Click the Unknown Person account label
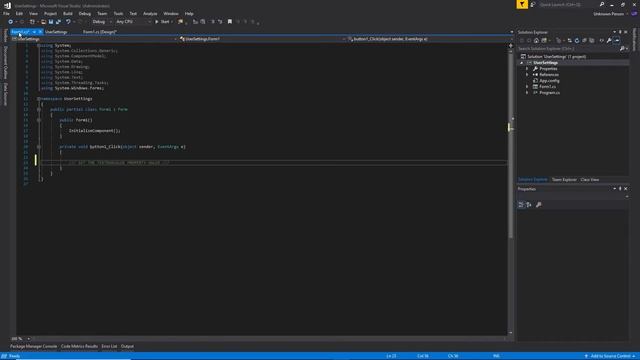The height and width of the screenshot is (360, 640). [x=608, y=14]
